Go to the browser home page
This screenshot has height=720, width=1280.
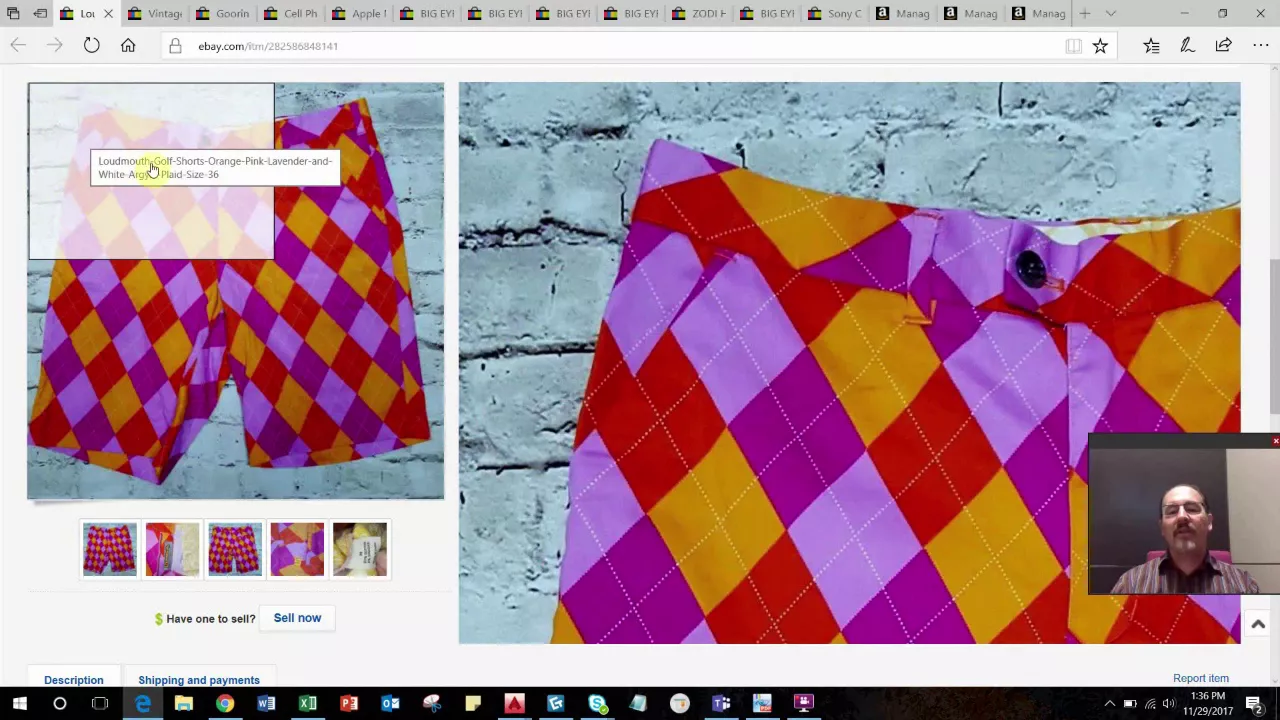click(x=128, y=45)
